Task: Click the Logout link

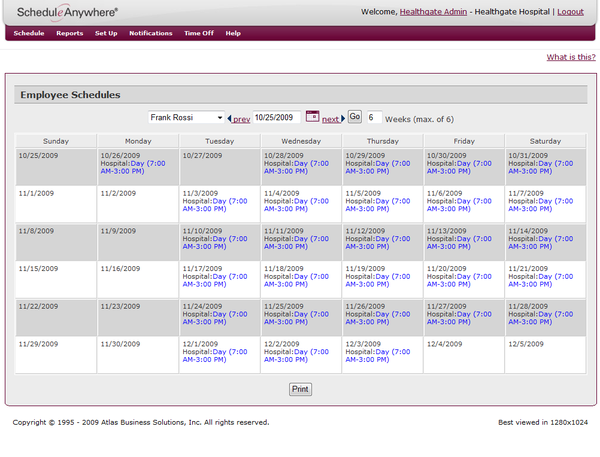Action: pos(570,12)
